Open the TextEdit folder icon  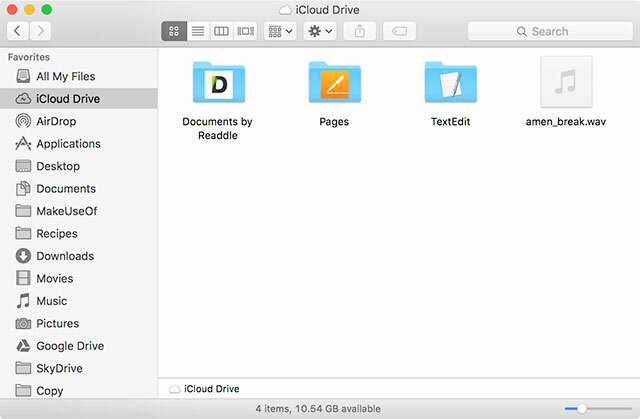(x=451, y=82)
